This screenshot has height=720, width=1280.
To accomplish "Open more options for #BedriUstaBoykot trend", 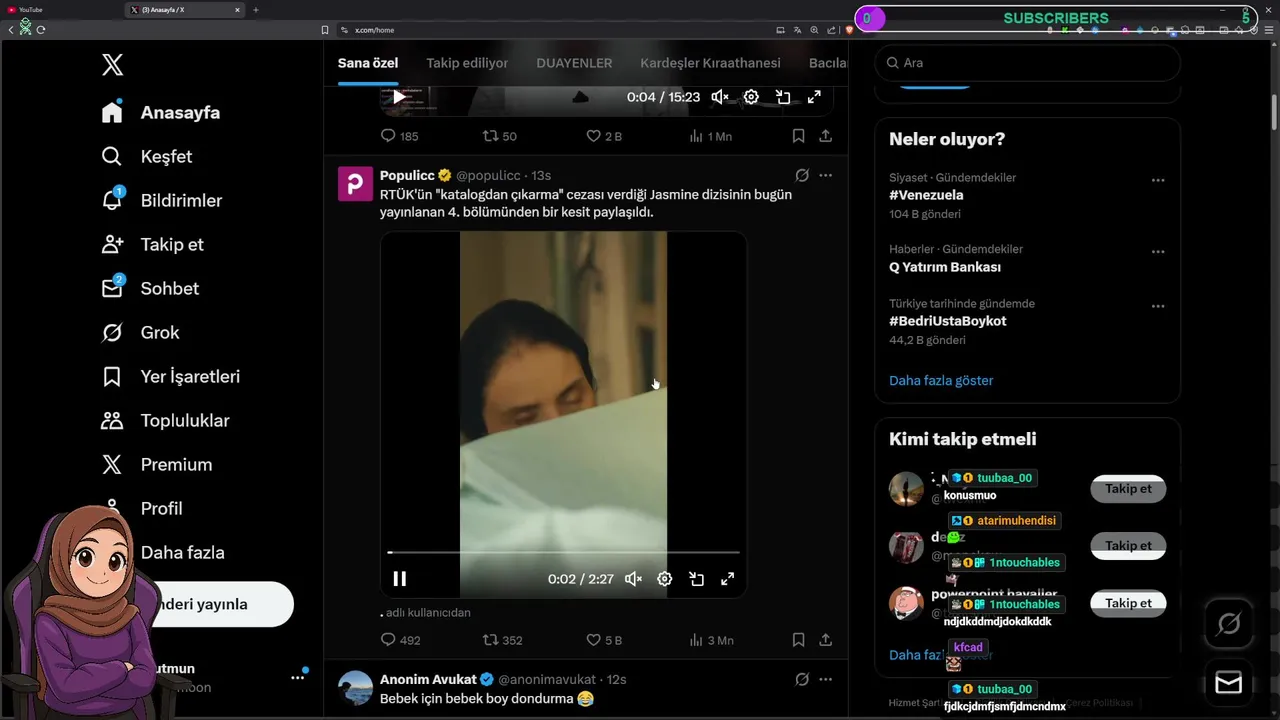I will click(1158, 306).
